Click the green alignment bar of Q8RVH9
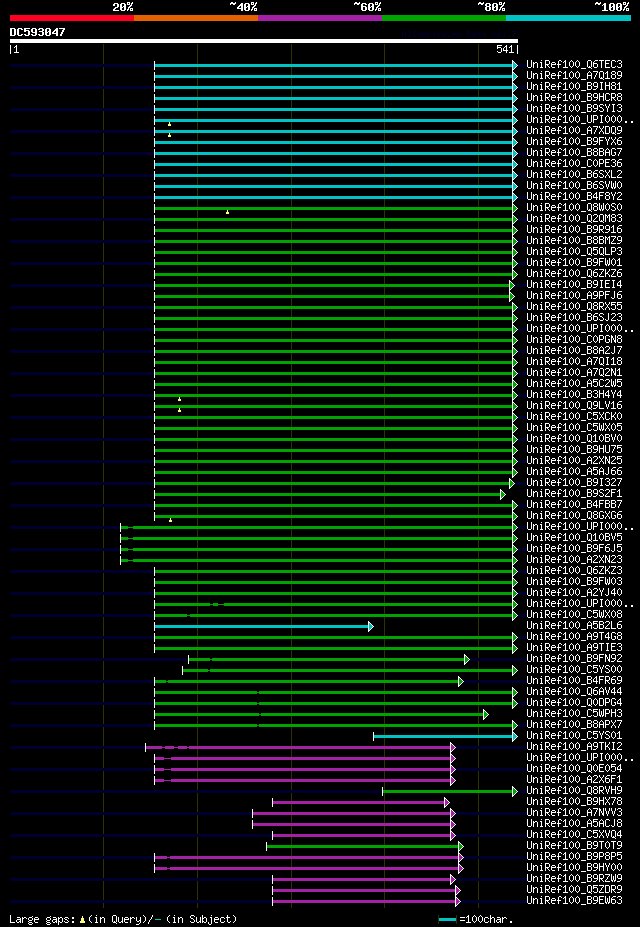The height and width of the screenshot is (927, 640). click(450, 792)
